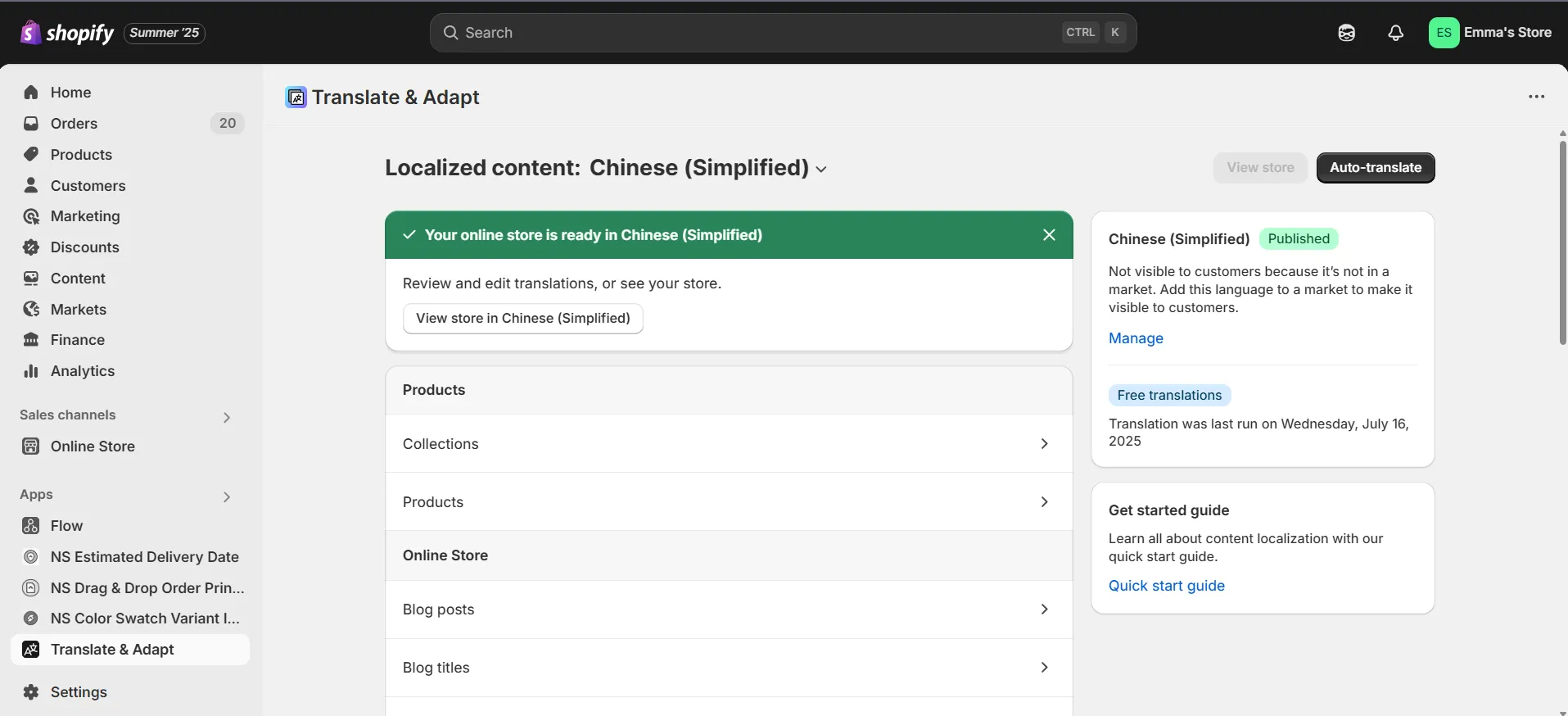Click View store in Chinese (Simplified)
The image size is (1568, 716).
pos(523,319)
